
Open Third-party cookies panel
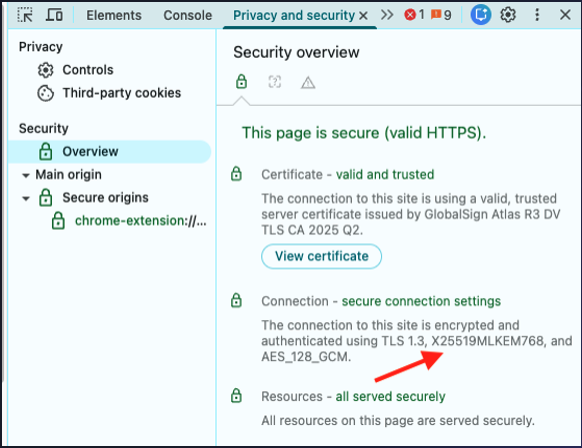pyautogui.click(x=122, y=93)
